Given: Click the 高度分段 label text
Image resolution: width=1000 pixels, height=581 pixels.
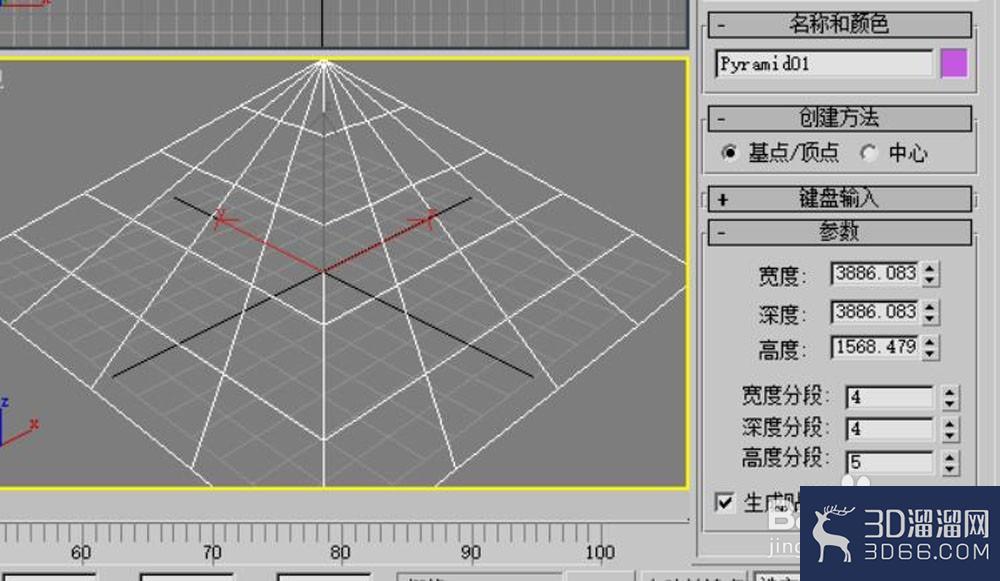Looking at the screenshot, I should tap(785, 458).
